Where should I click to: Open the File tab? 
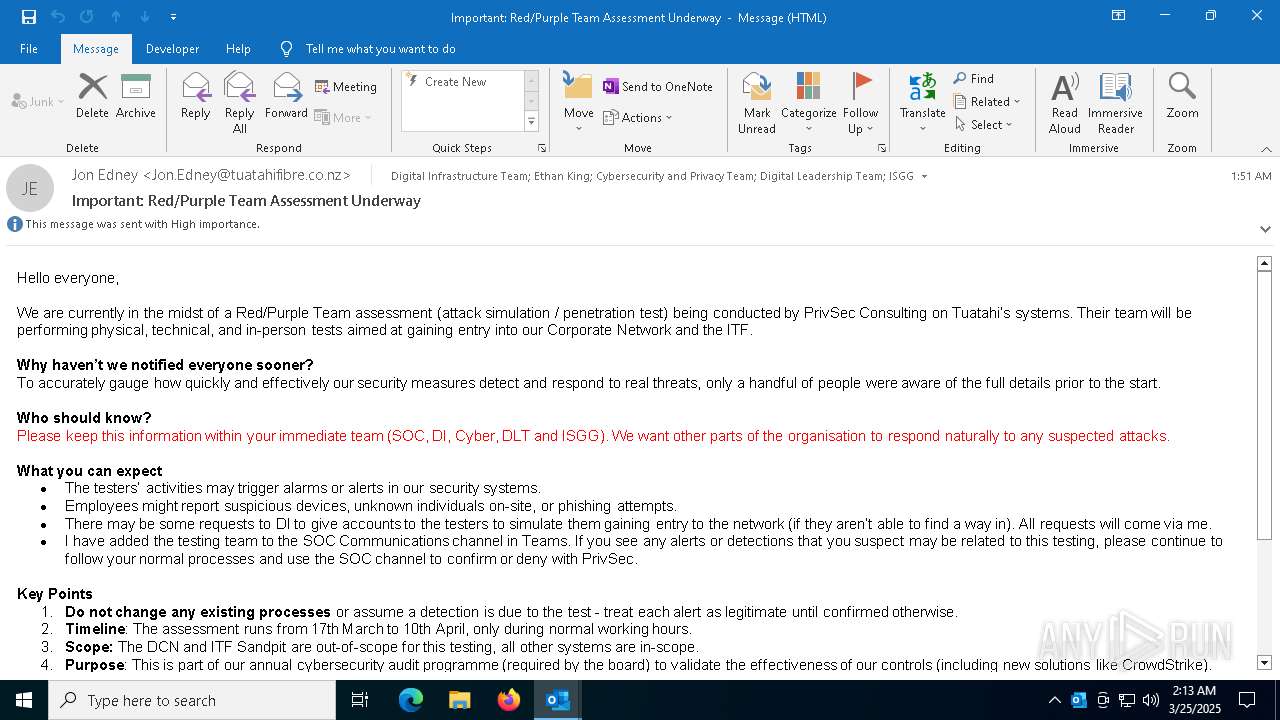[x=29, y=49]
